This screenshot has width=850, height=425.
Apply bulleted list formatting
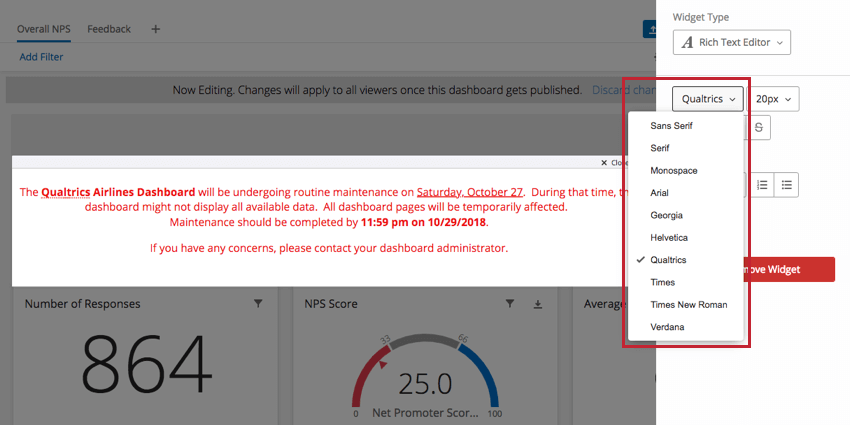(787, 185)
